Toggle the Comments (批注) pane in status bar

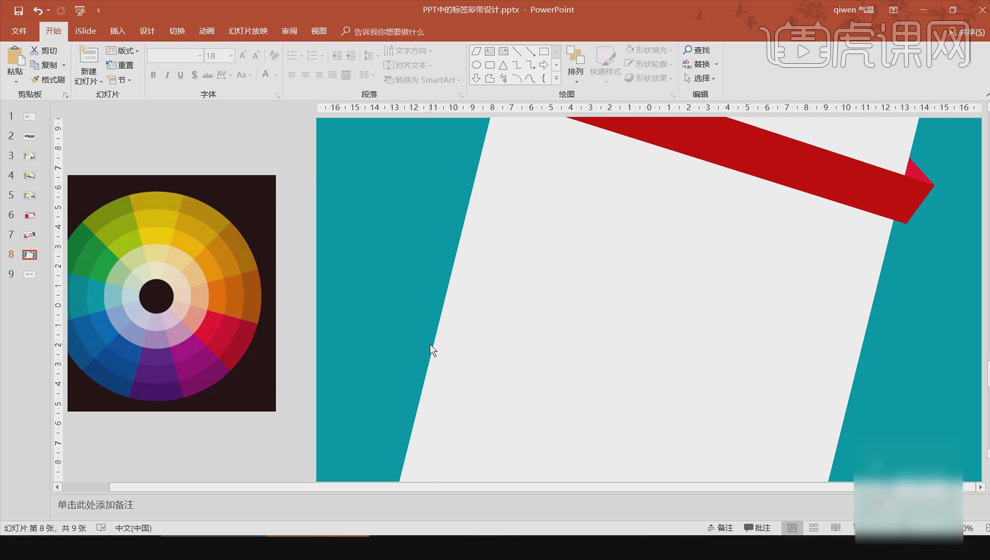coord(757,528)
